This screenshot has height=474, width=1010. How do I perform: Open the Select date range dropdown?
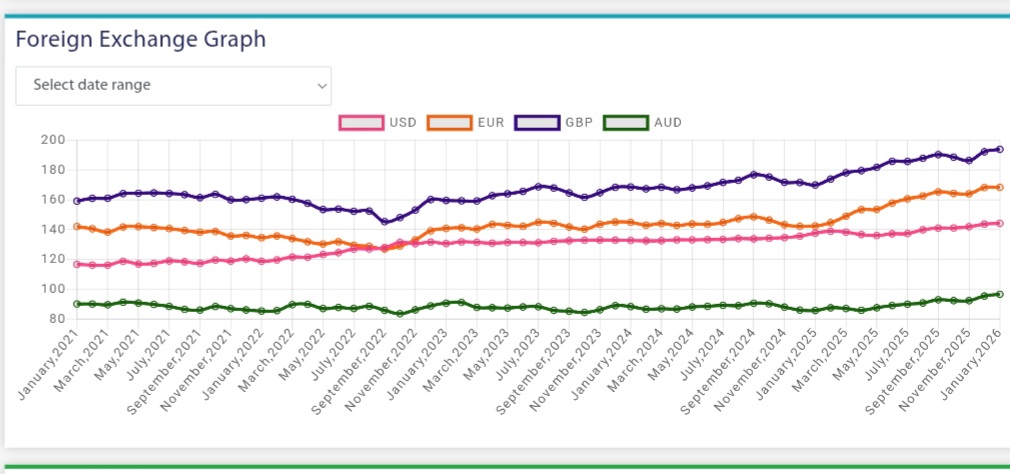[172, 85]
